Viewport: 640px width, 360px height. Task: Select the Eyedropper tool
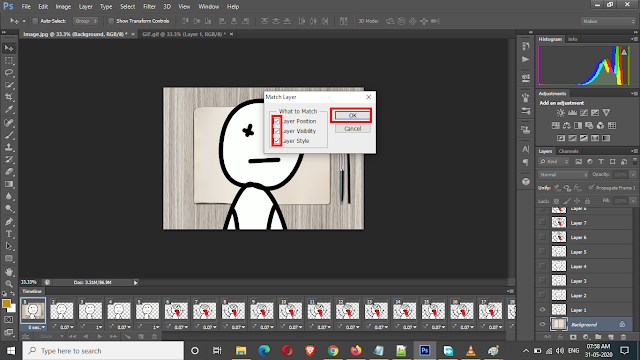pos(9,109)
